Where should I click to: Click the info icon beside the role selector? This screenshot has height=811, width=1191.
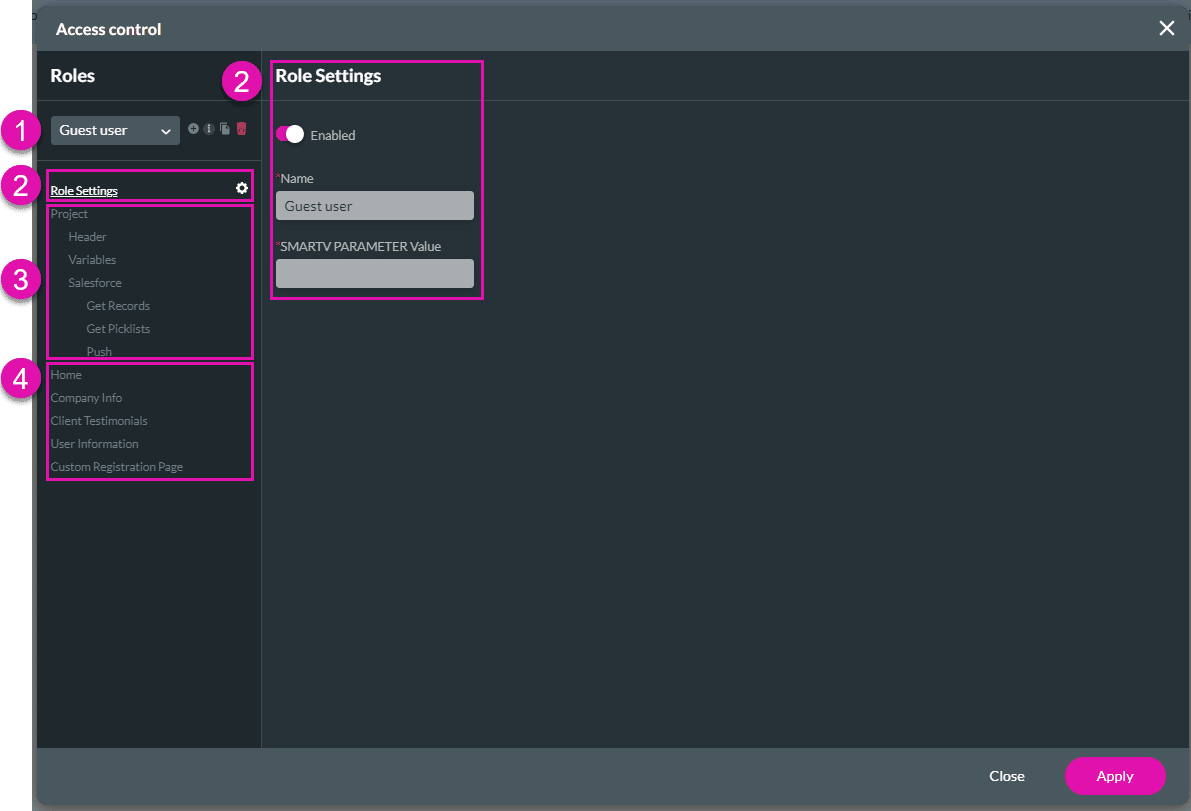coord(208,128)
